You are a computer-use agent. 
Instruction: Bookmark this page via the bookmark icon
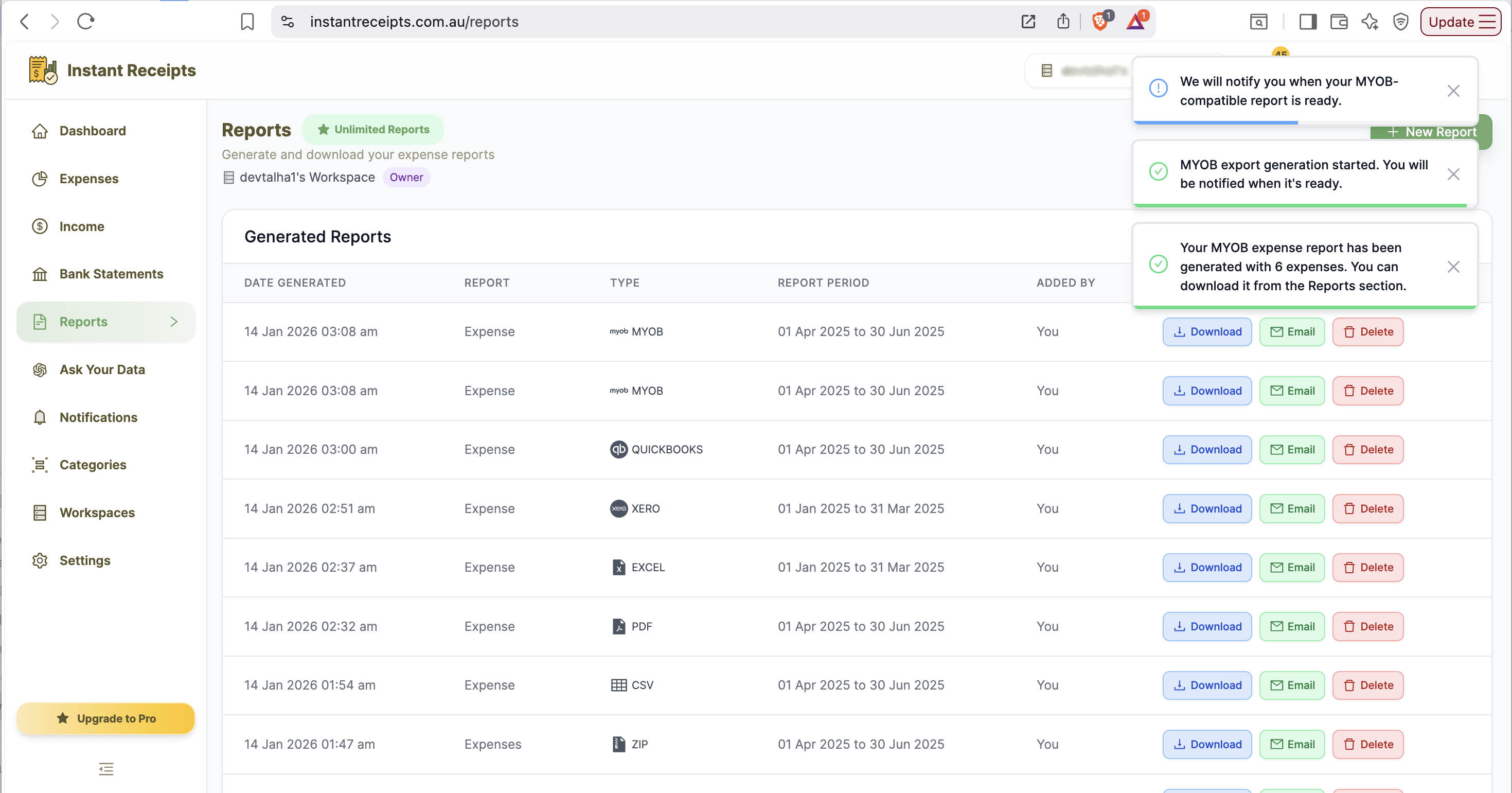click(247, 22)
